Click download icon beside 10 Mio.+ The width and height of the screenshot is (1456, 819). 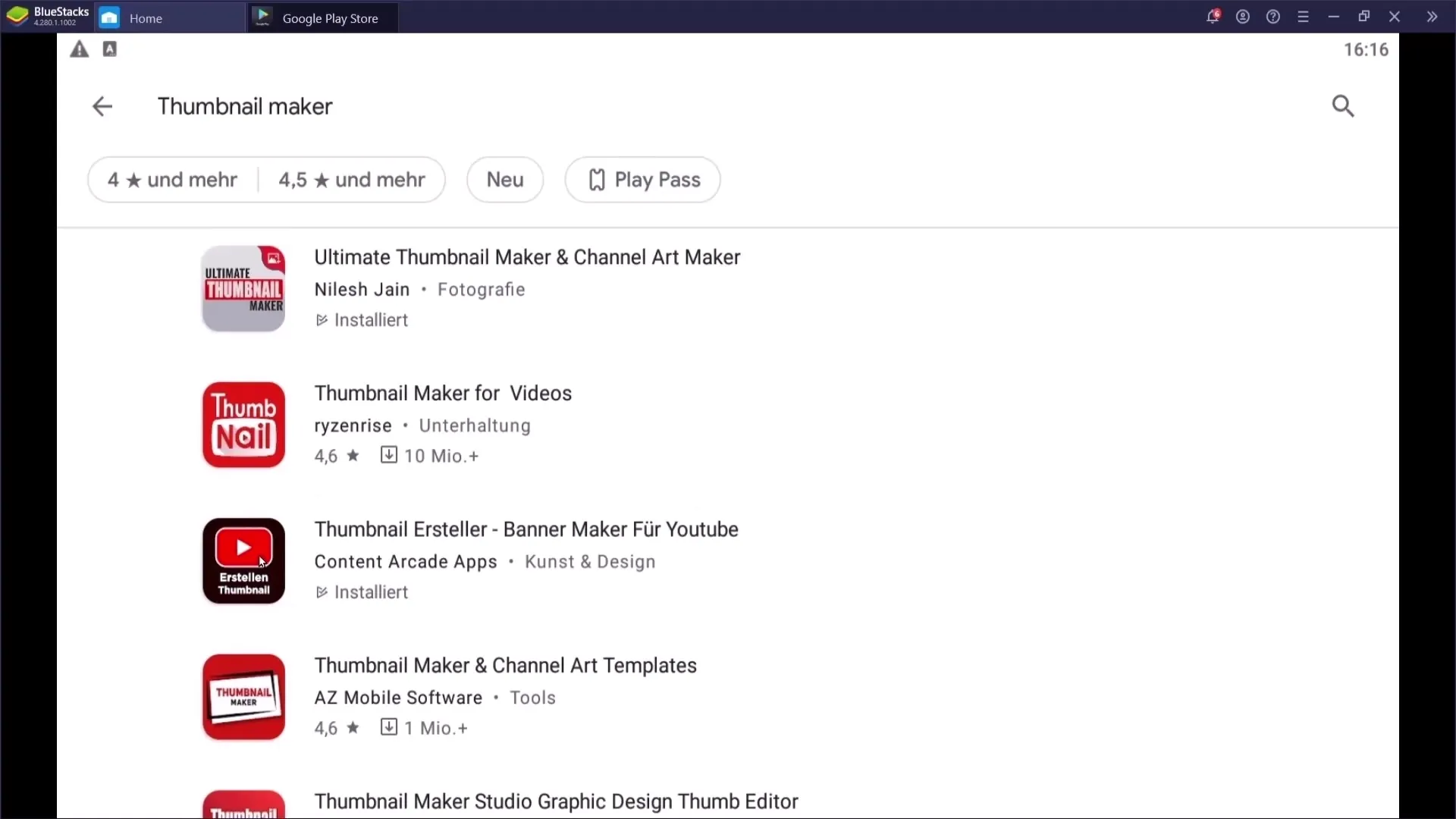388,455
